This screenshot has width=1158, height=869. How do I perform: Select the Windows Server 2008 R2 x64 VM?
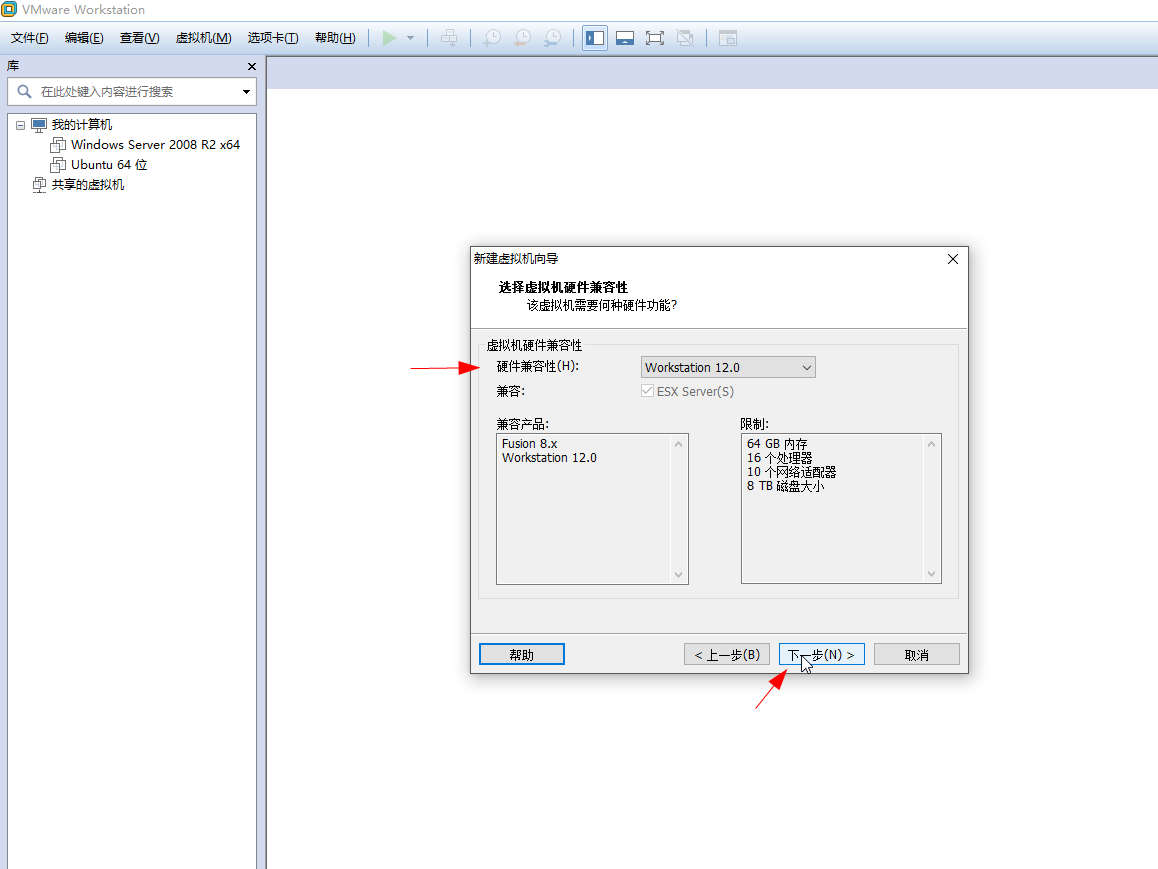[155, 145]
